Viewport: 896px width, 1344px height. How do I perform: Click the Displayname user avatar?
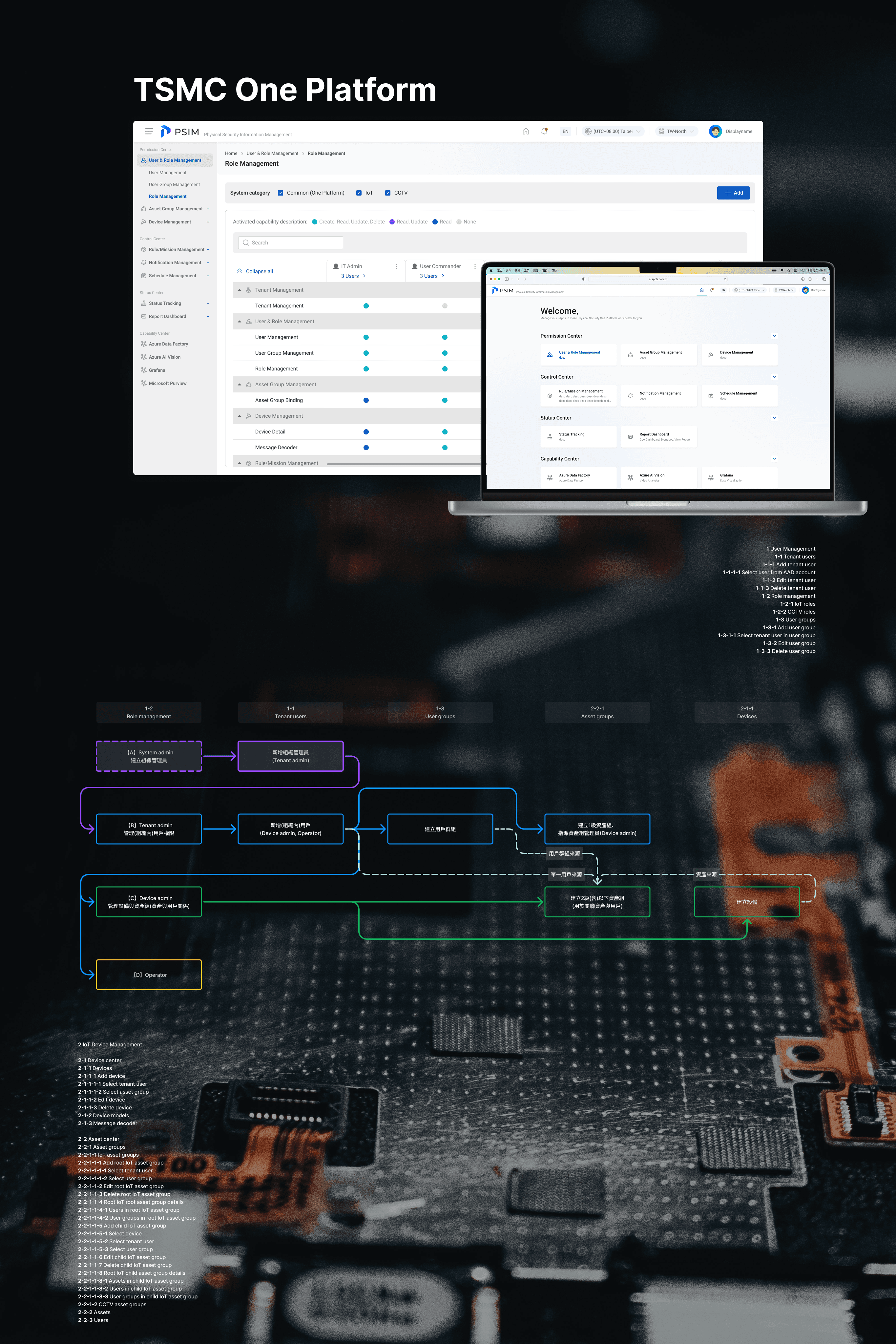point(715,132)
